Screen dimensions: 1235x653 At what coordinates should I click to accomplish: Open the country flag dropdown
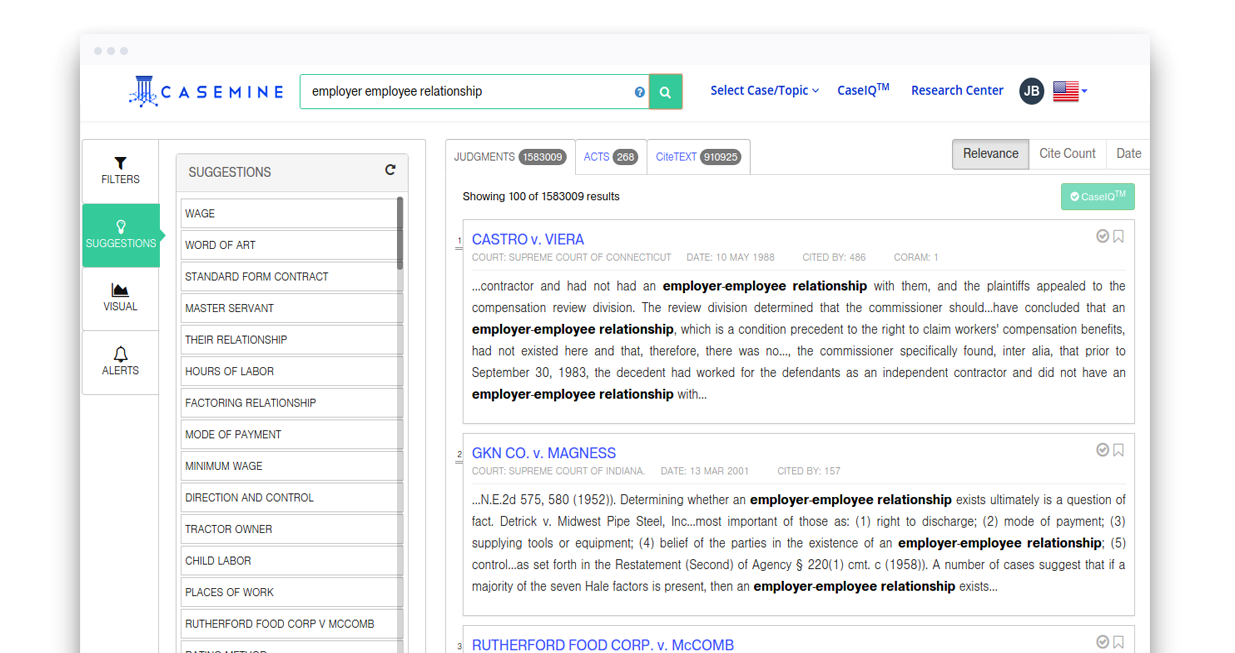tap(1070, 91)
